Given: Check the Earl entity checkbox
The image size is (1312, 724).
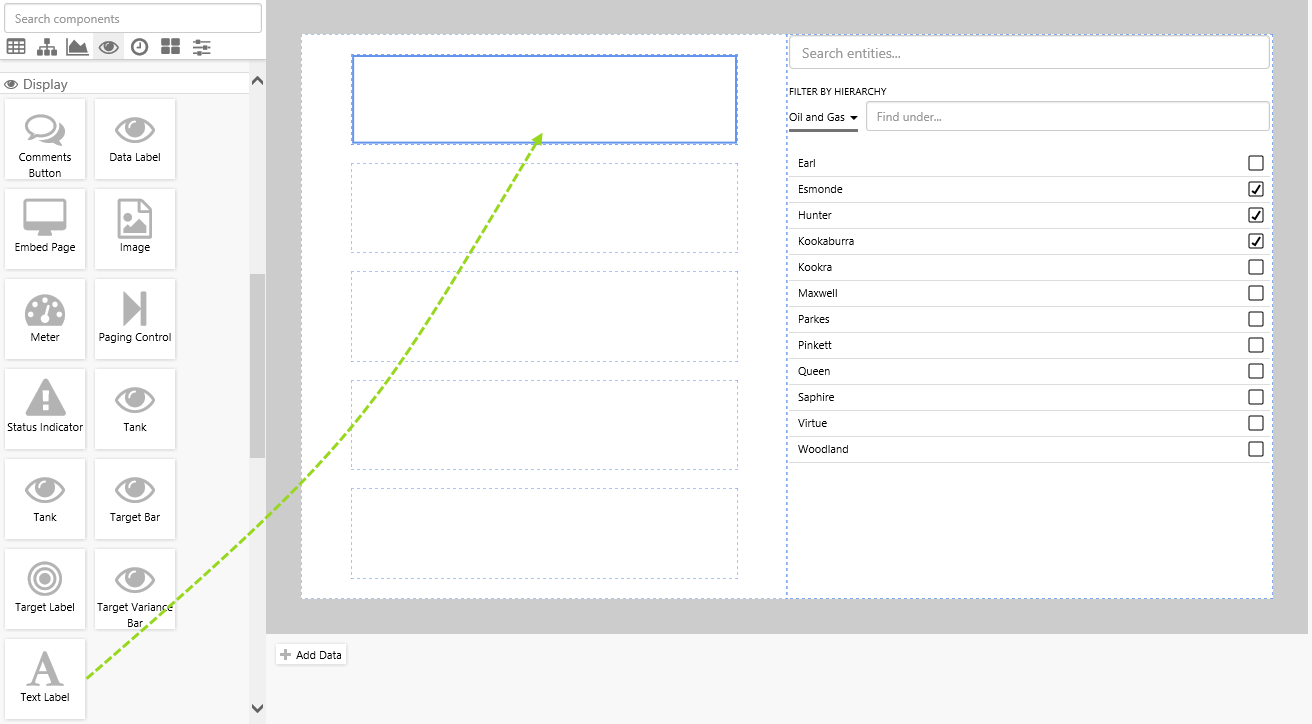Looking at the screenshot, I should [1256, 163].
